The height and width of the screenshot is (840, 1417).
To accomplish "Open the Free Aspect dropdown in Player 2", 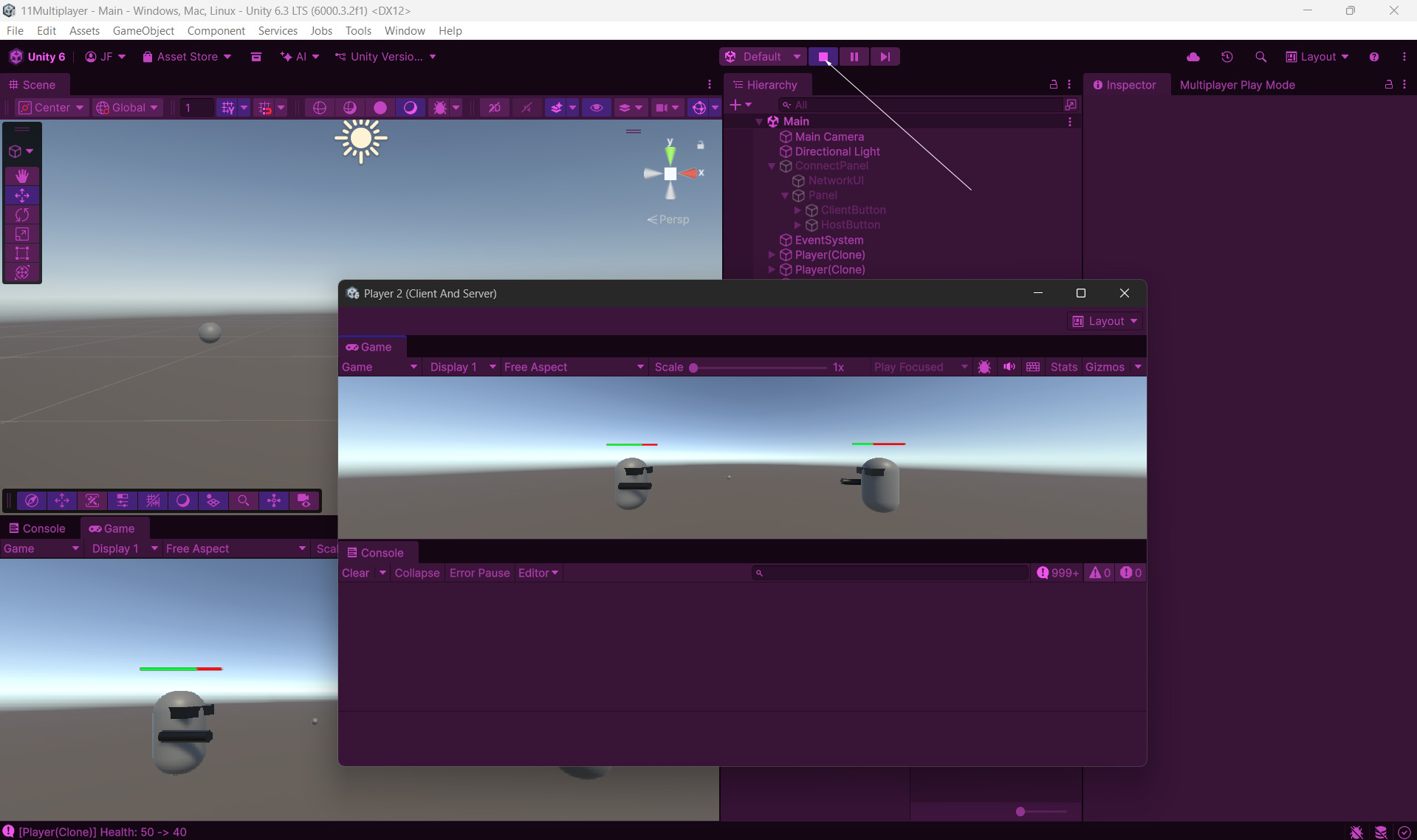I will (x=573, y=367).
